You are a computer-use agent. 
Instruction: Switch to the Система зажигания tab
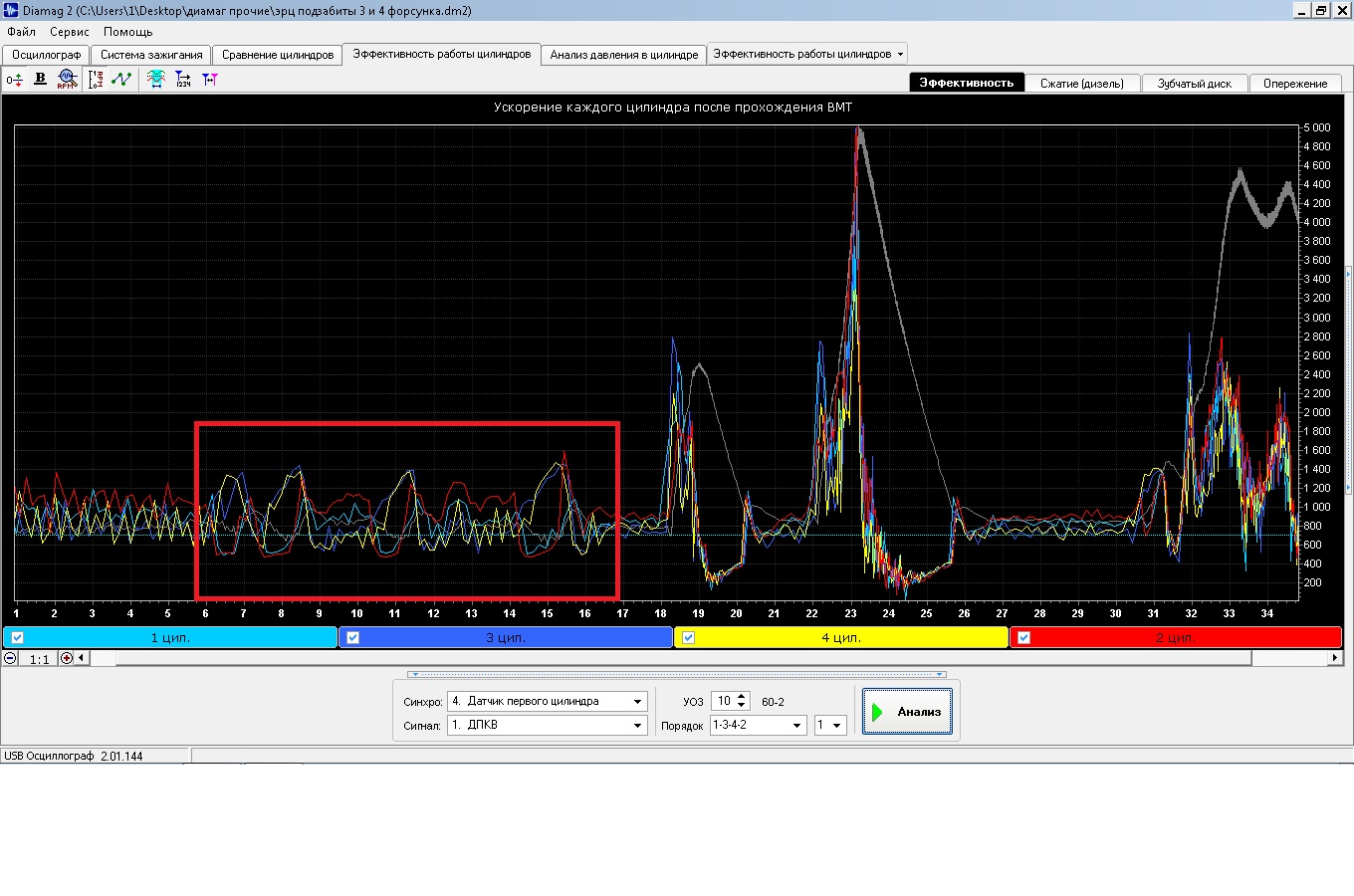[151, 55]
